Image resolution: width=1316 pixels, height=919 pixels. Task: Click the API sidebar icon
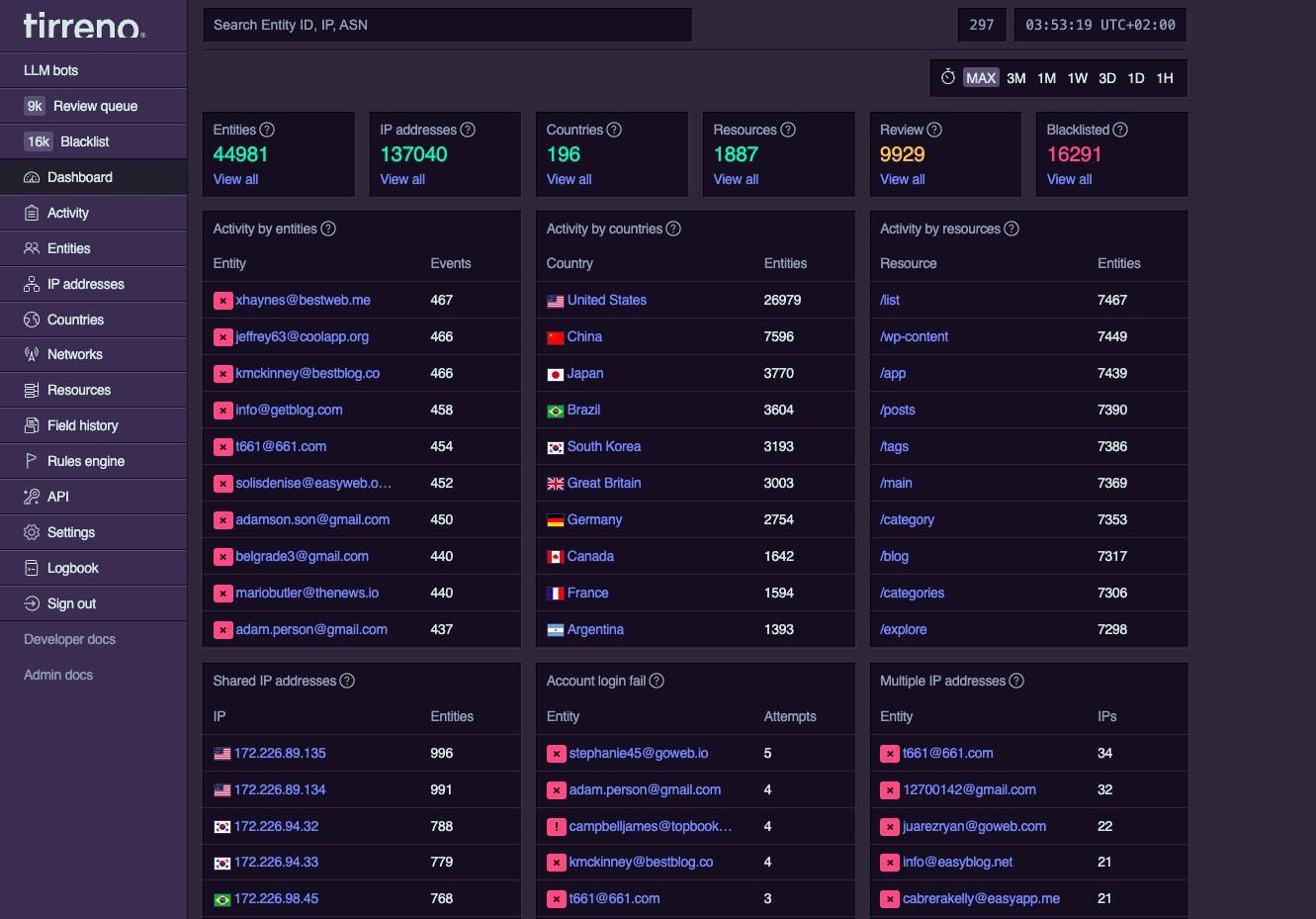tap(32, 497)
